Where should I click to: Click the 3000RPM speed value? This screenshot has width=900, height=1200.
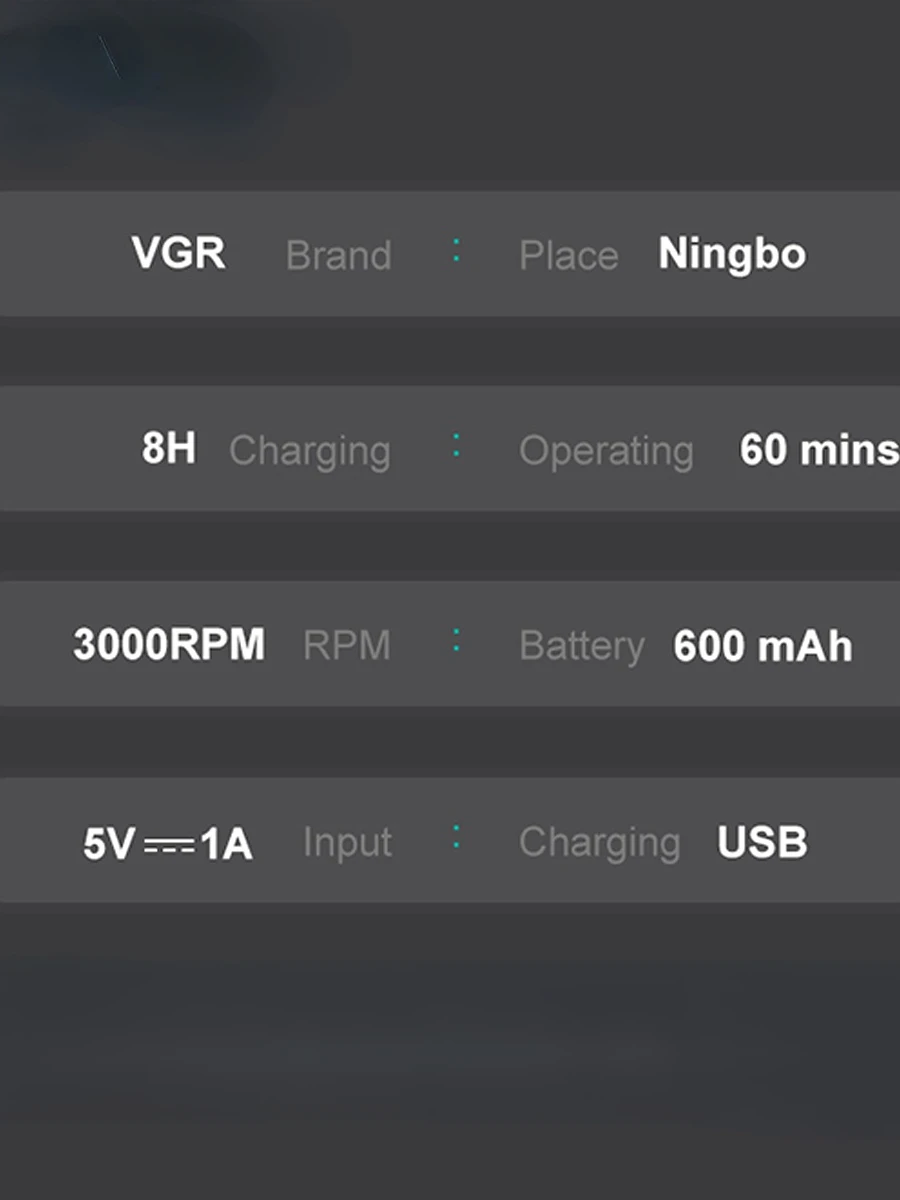pos(169,645)
